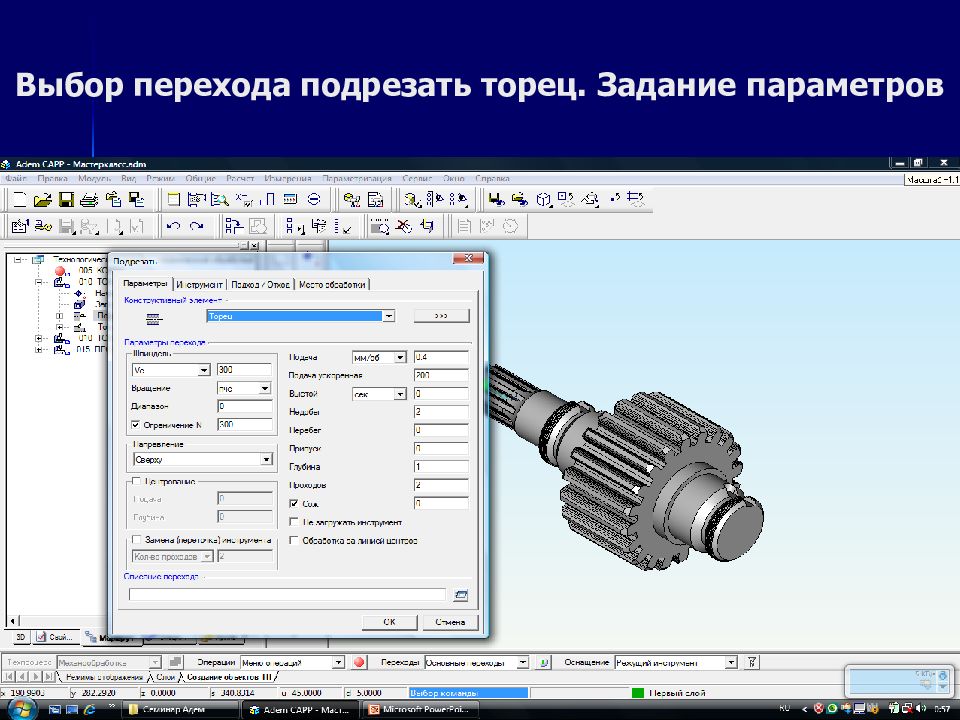The width and height of the screenshot is (960, 720).
Task: Click the Глубина value field
Action: click(441, 467)
